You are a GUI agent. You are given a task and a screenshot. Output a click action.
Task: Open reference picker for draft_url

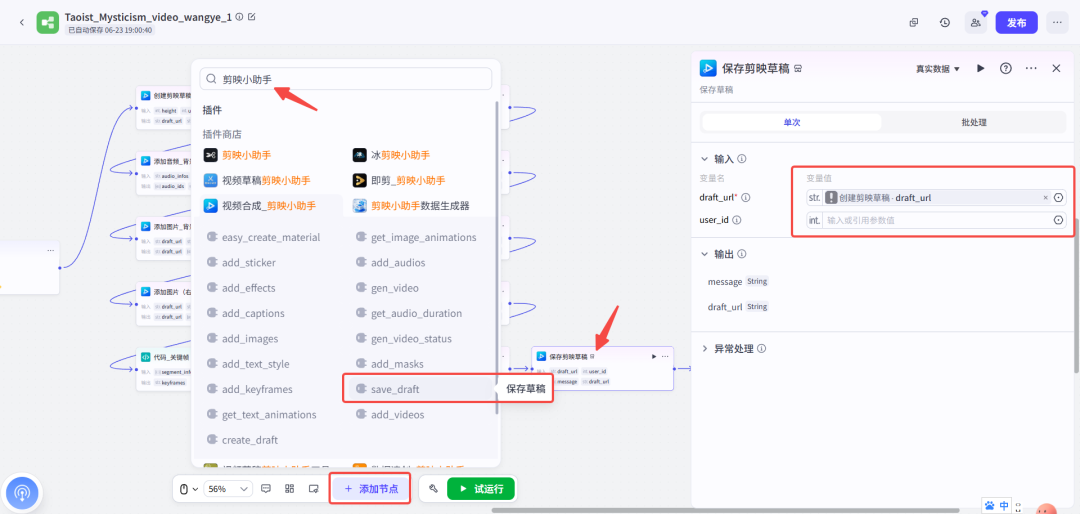tap(1059, 198)
